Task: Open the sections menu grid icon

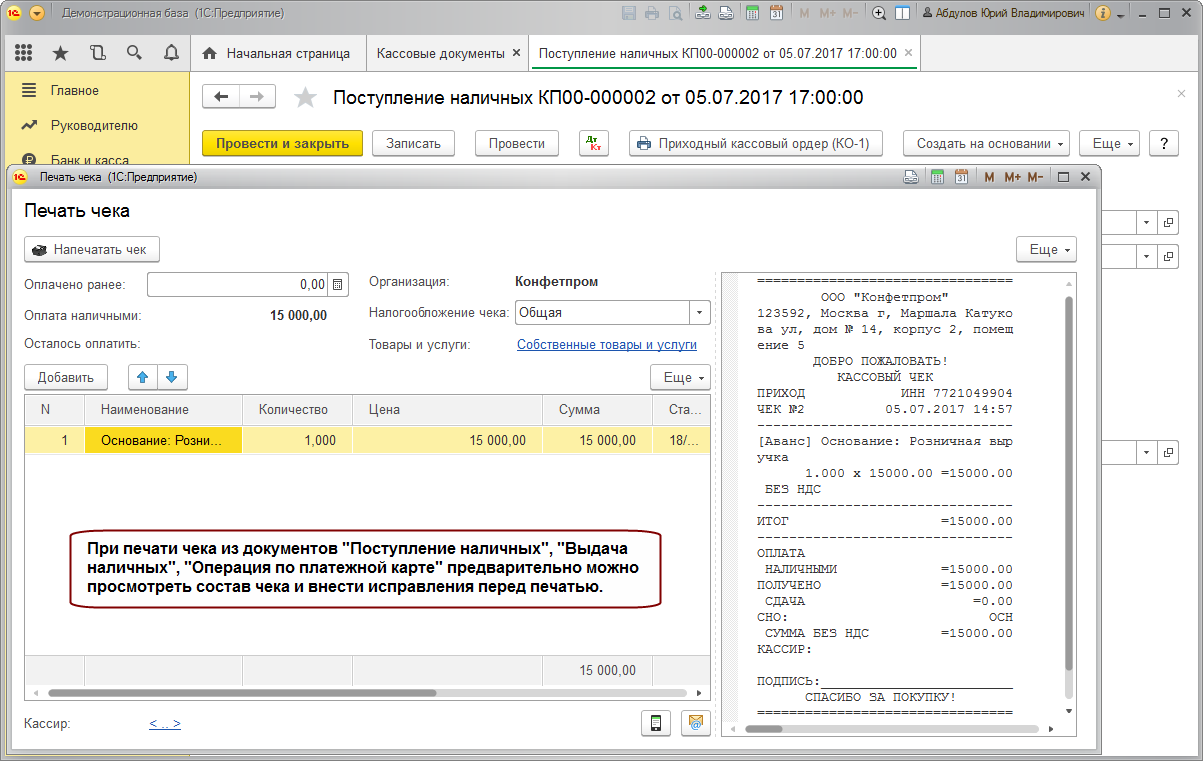Action: [x=23, y=53]
